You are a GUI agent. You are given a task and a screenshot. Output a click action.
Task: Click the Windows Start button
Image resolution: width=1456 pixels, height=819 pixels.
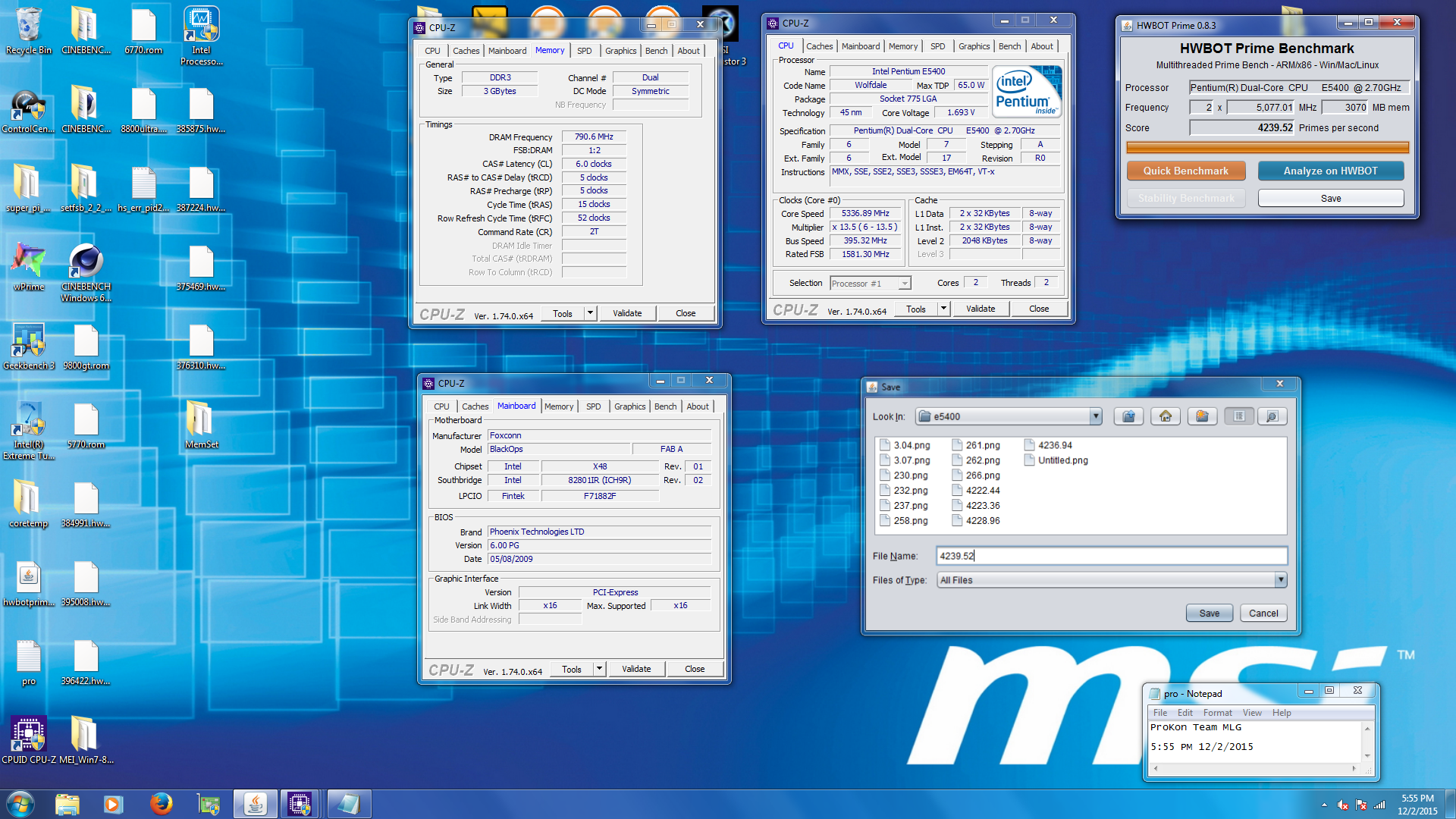(x=20, y=804)
